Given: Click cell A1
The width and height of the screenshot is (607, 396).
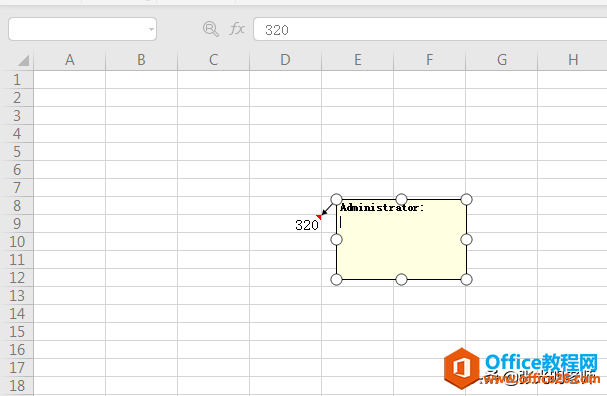Looking at the screenshot, I should pos(70,80).
